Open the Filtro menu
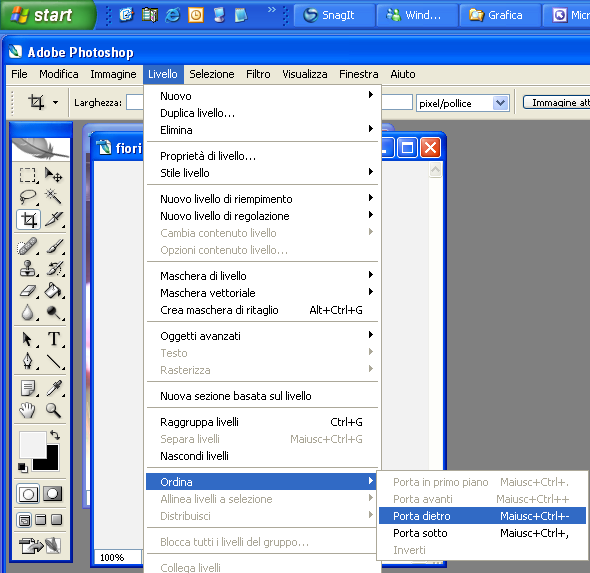The width and height of the screenshot is (590, 573). [x=258, y=74]
